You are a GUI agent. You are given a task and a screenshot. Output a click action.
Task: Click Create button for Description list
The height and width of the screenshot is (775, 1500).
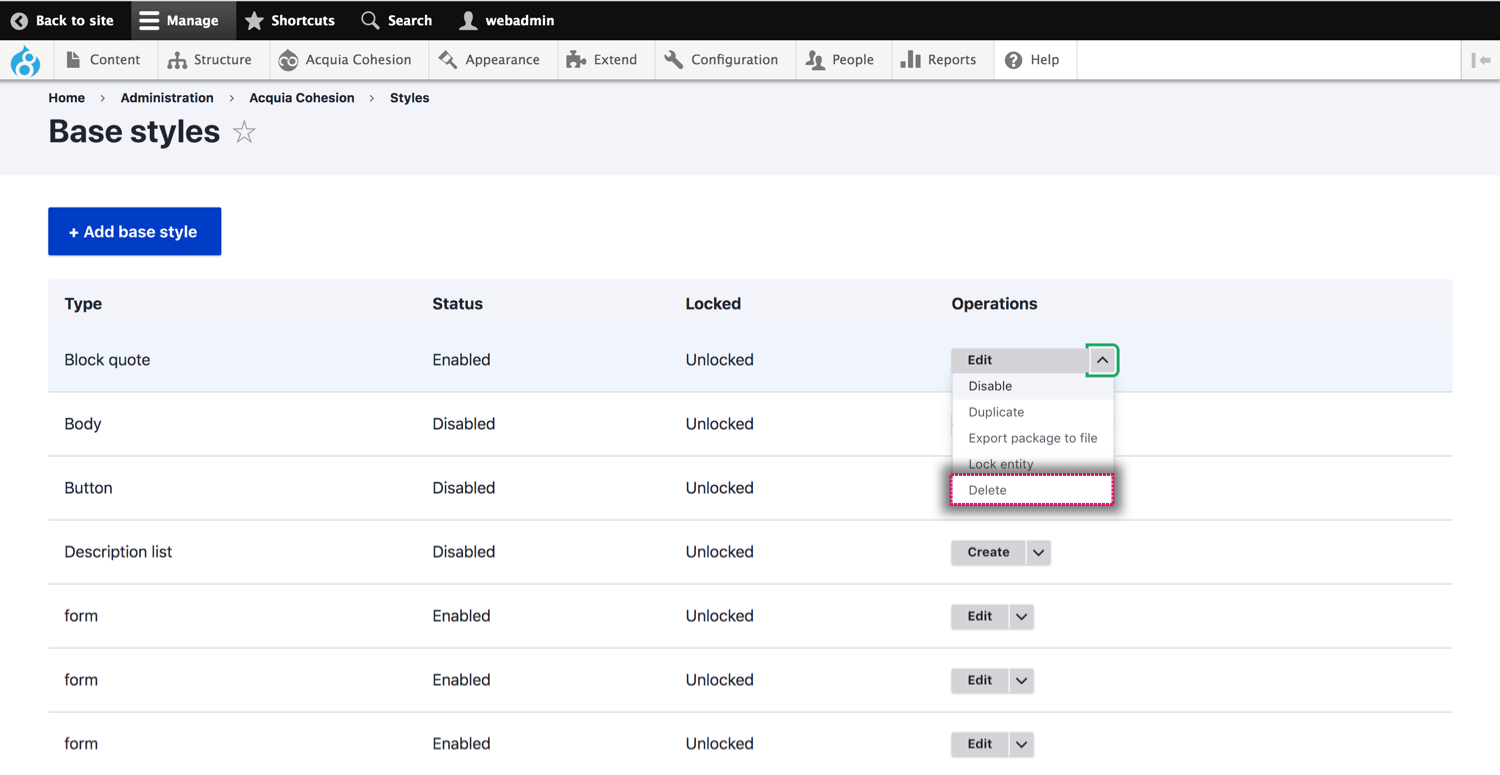(988, 552)
